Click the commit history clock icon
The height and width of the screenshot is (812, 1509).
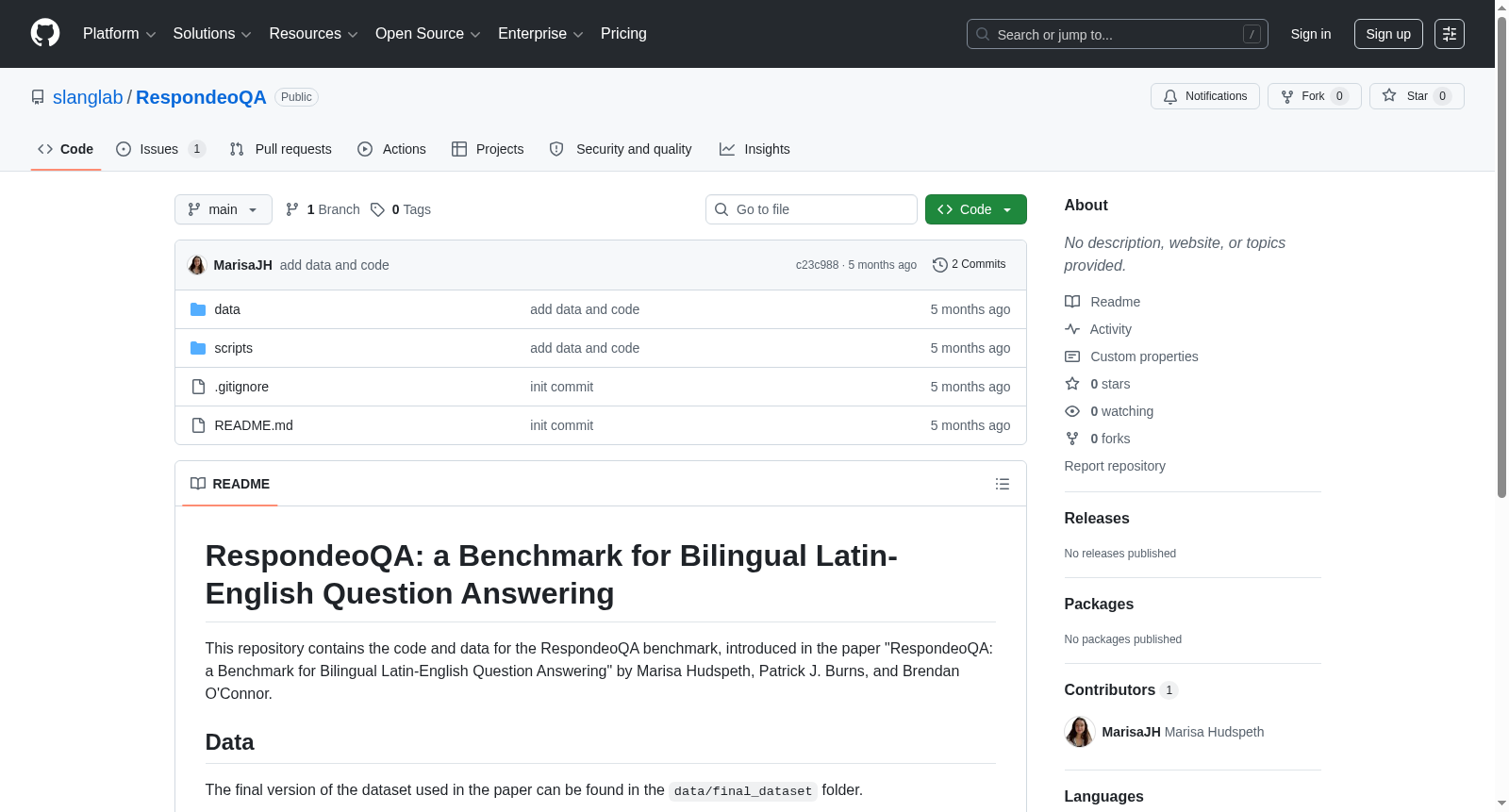pos(939,265)
